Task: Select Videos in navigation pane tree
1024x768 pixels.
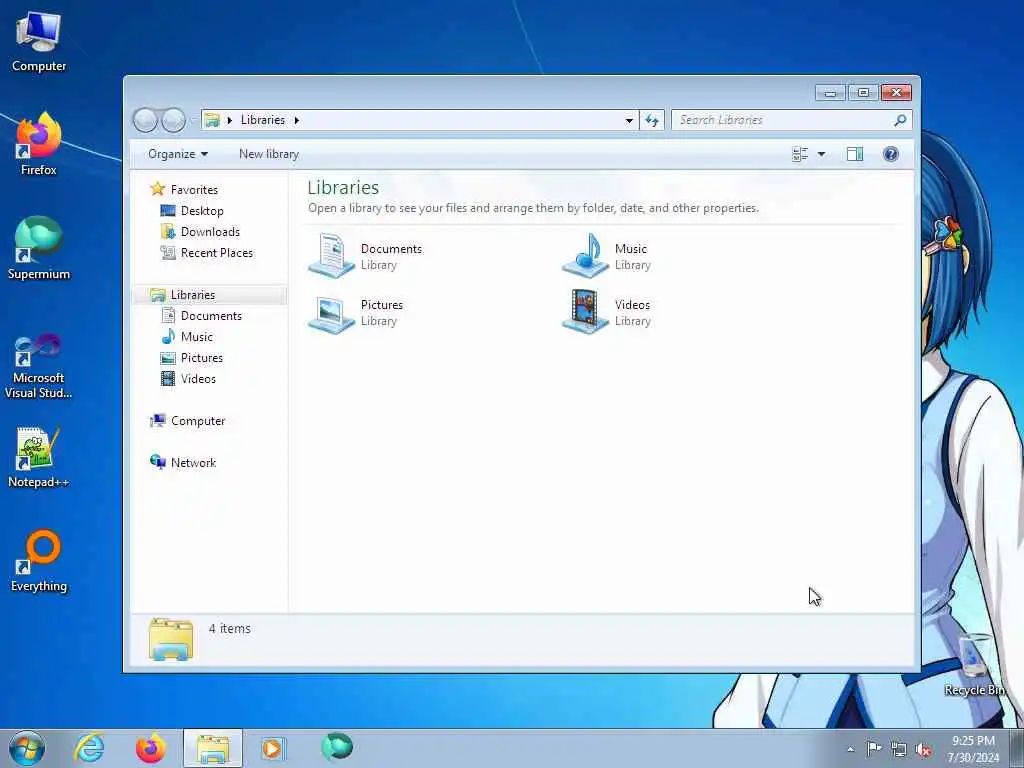Action: (198, 379)
